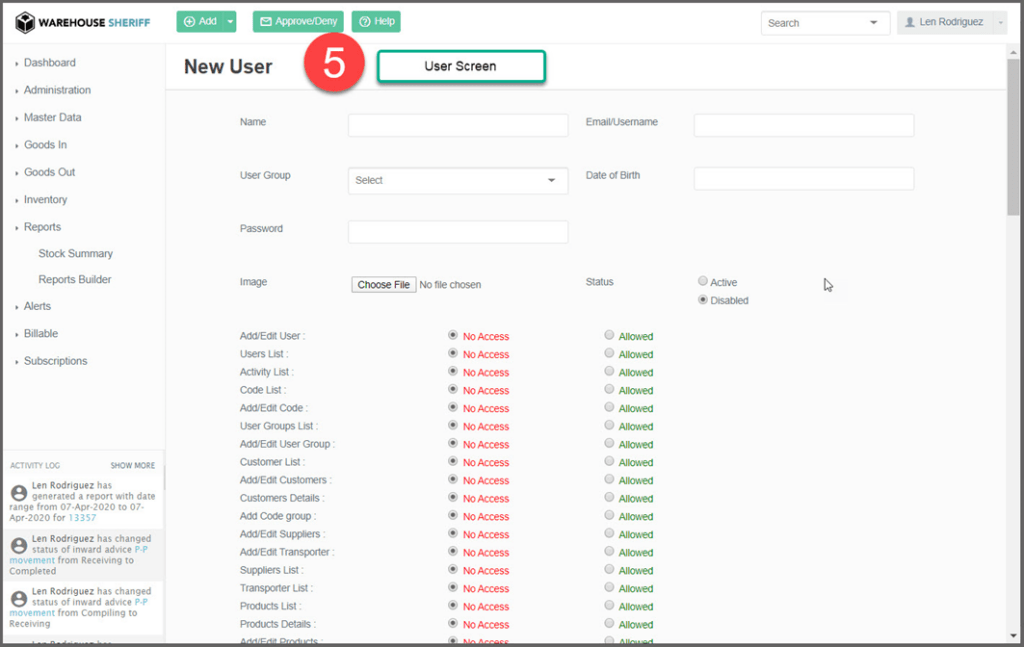
Task: Expand the User Group select dropdown
Action: click(x=457, y=180)
